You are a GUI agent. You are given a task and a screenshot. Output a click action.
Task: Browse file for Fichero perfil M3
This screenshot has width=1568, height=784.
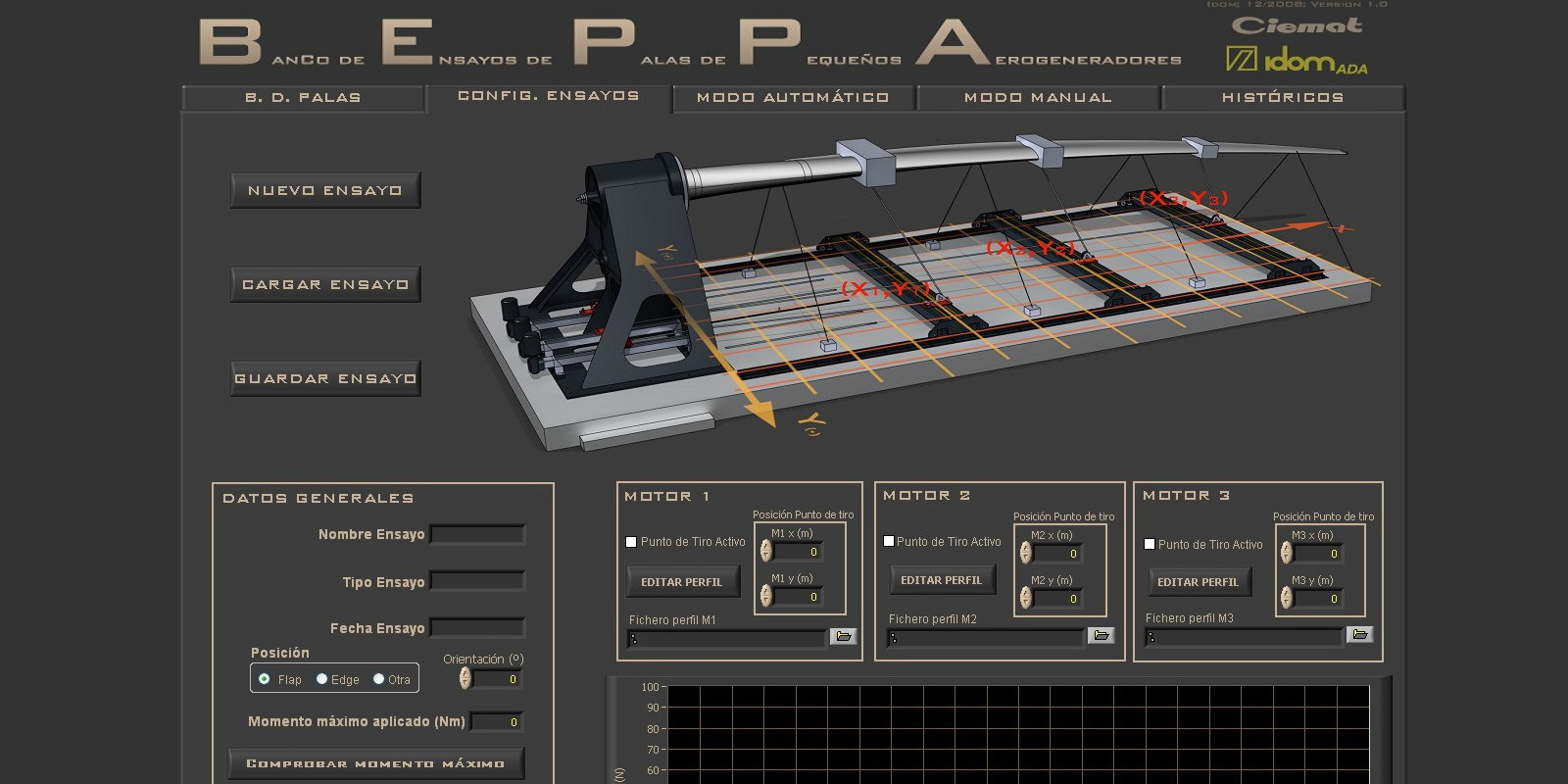1359,635
